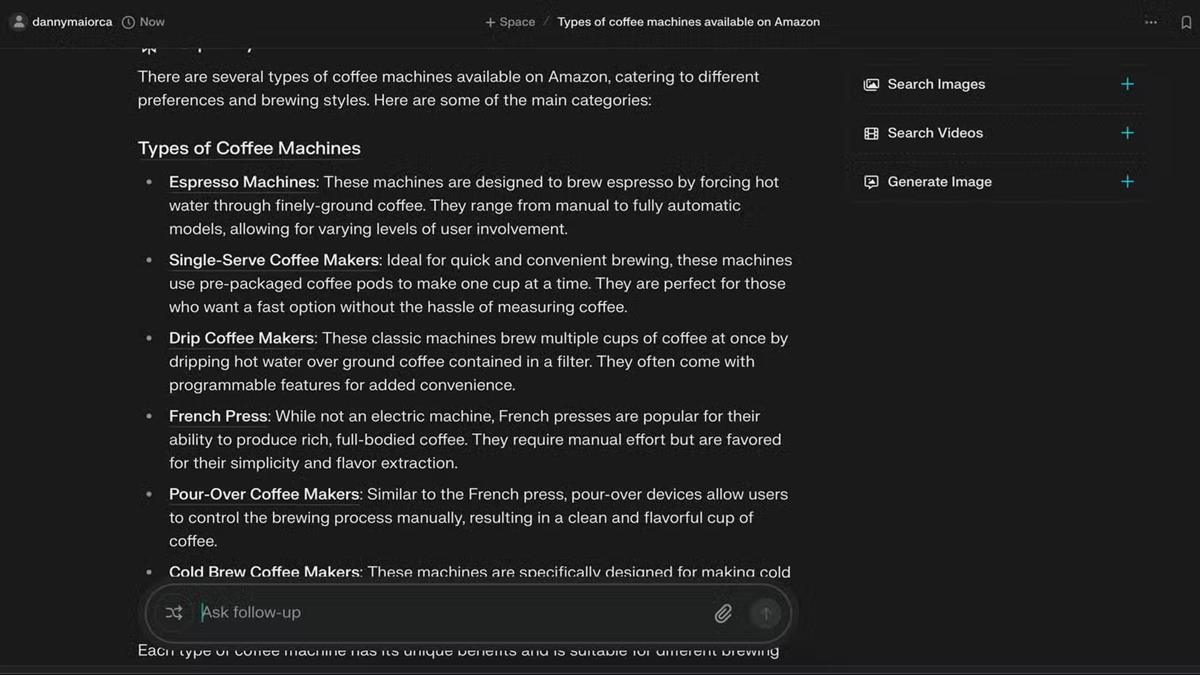Viewport: 1200px width, 675px height.
Task: Click the paperclip attach file icon
Action: point(723,613)
